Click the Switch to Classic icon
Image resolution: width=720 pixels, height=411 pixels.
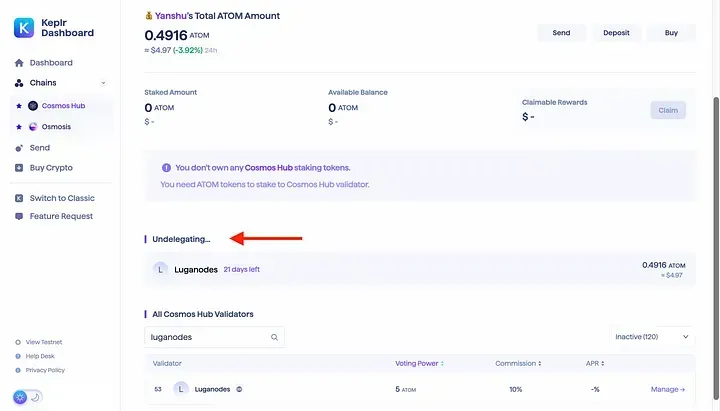[x=19, y=198]
